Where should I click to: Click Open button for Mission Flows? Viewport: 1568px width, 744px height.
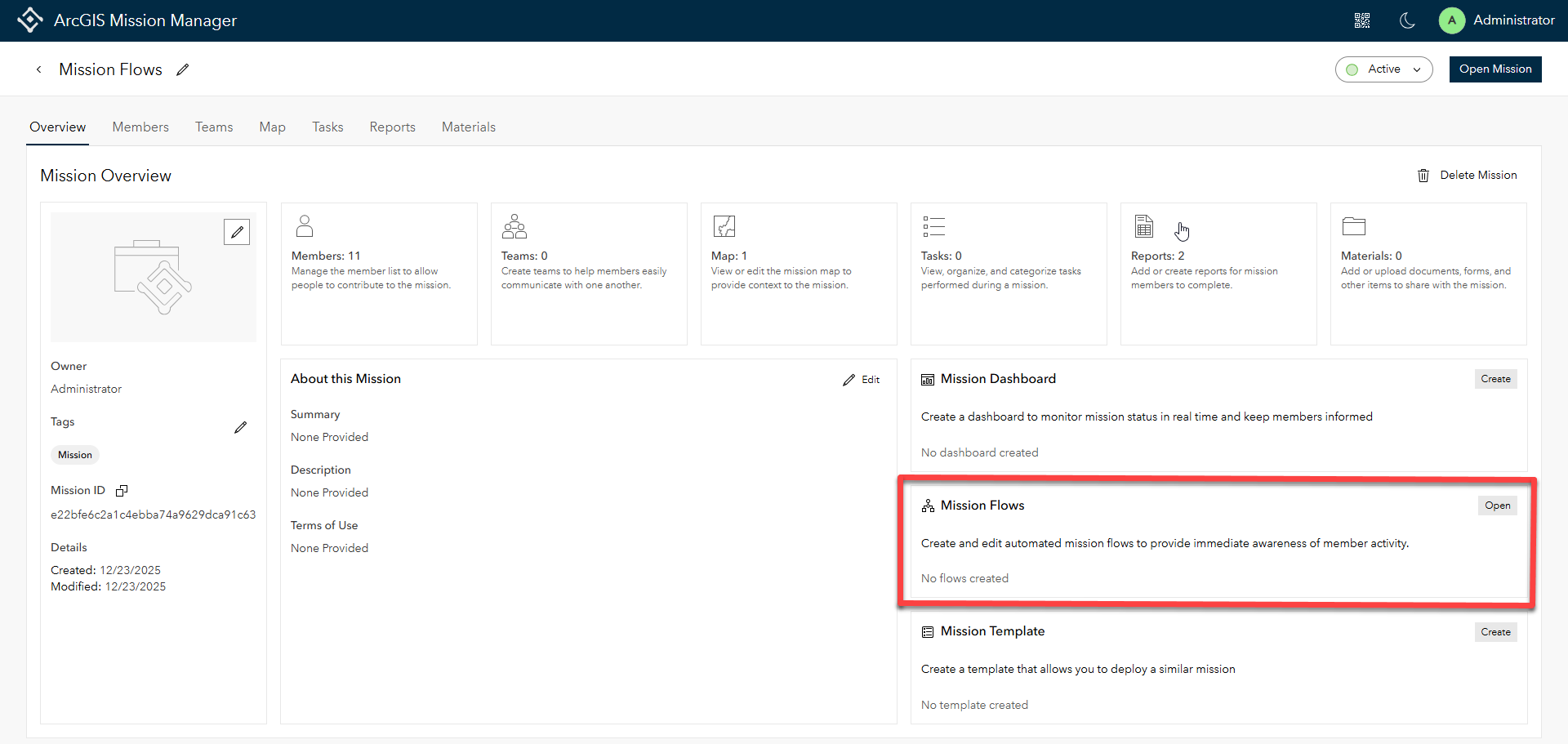pos(1498,506)
